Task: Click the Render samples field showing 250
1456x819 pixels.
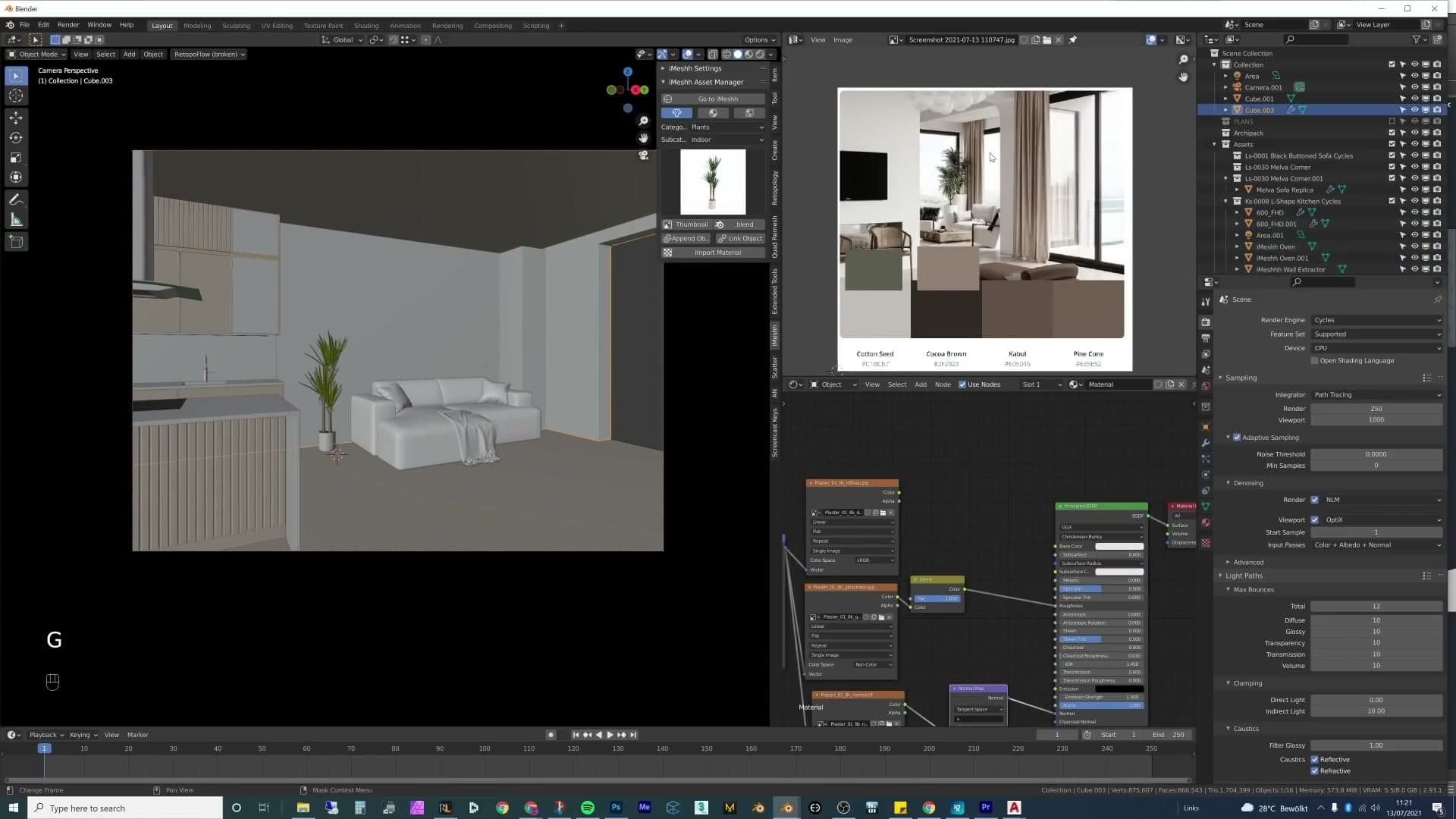Action: coord(1376,409)
